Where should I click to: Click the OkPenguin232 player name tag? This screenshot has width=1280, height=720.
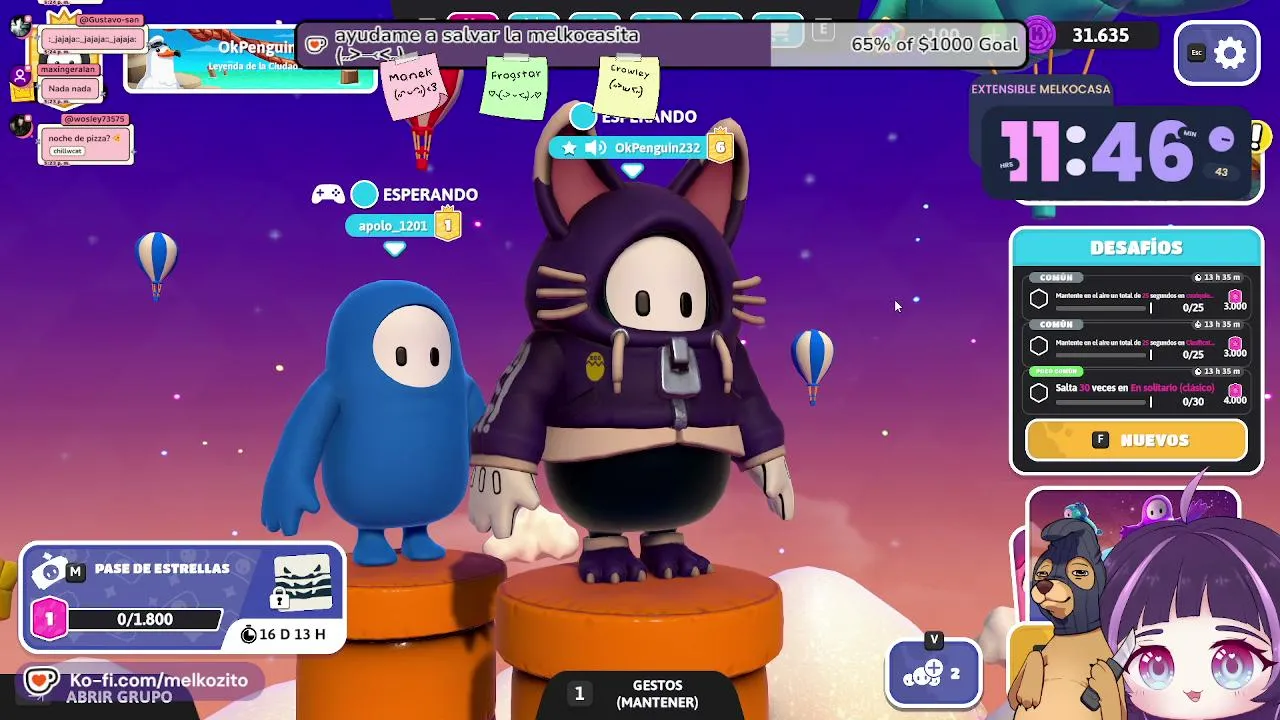(657, 148)
